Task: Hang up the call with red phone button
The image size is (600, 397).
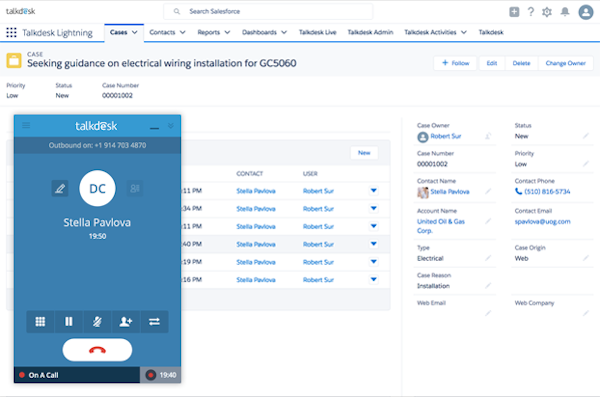Action: (x=97, y=350)
